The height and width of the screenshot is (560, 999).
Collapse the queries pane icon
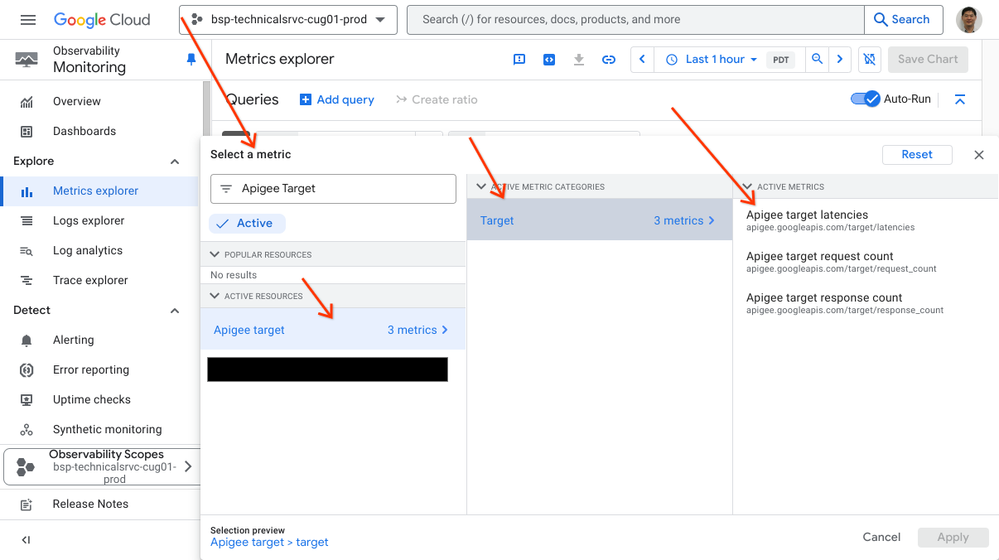point(960,99)
